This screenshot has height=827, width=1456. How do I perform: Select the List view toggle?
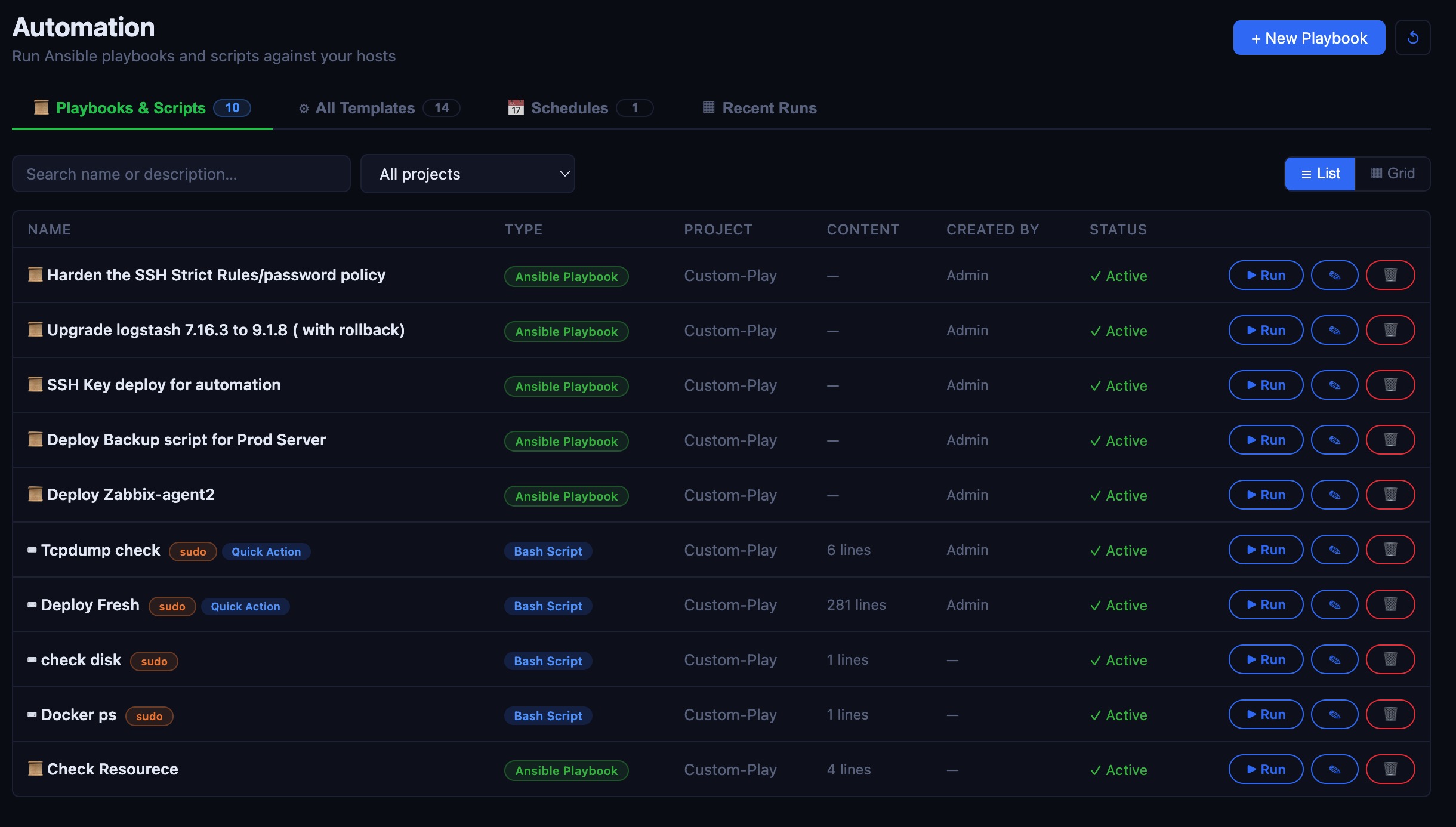click(x=1320, y=174)
